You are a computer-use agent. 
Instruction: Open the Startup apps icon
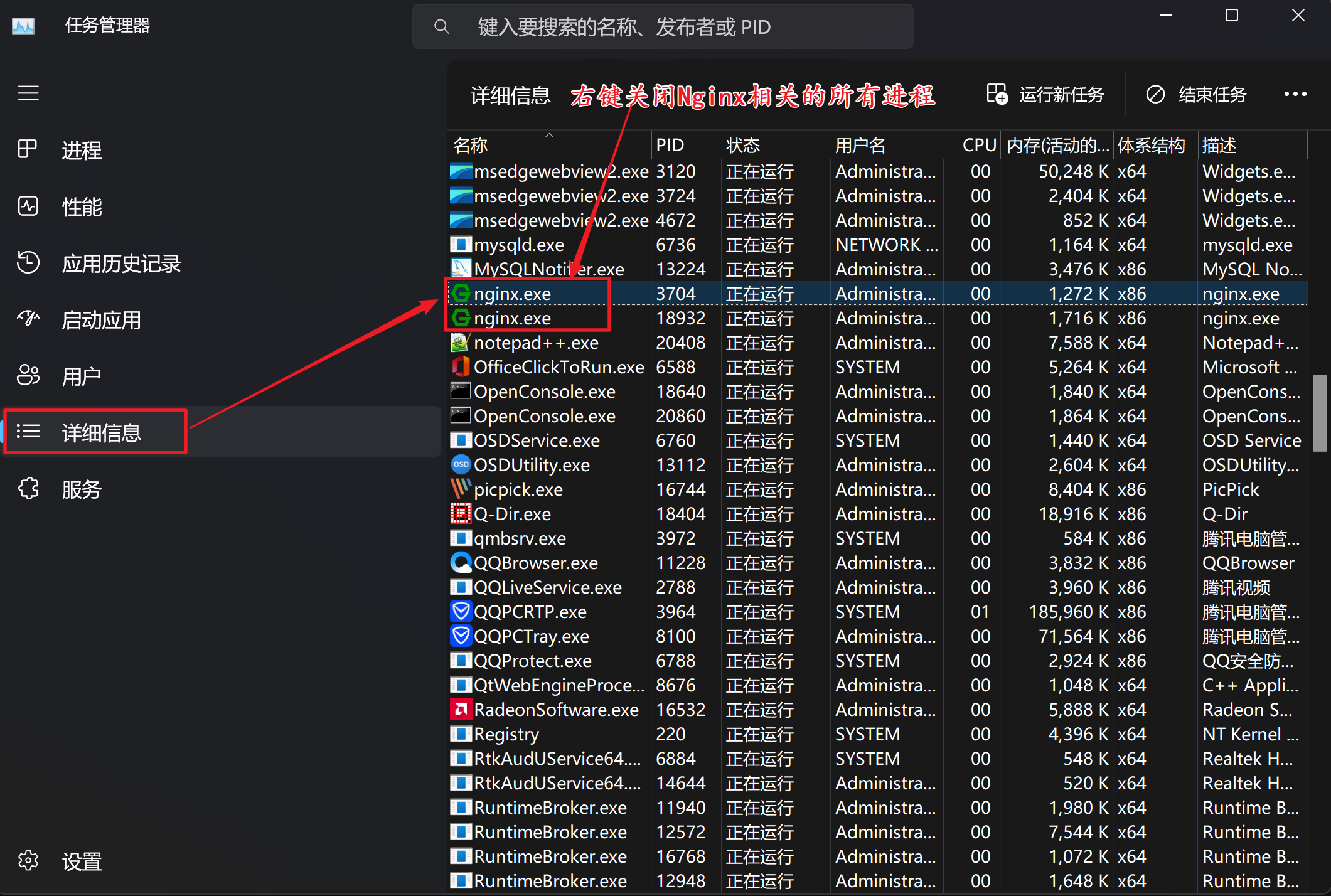point(28,319)
